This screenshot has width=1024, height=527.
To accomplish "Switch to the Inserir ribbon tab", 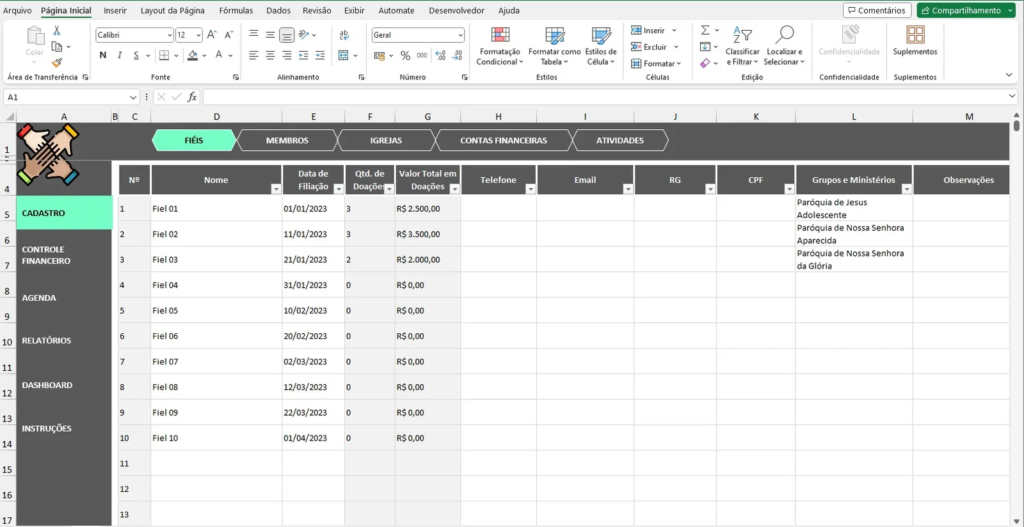I will 115,10.
